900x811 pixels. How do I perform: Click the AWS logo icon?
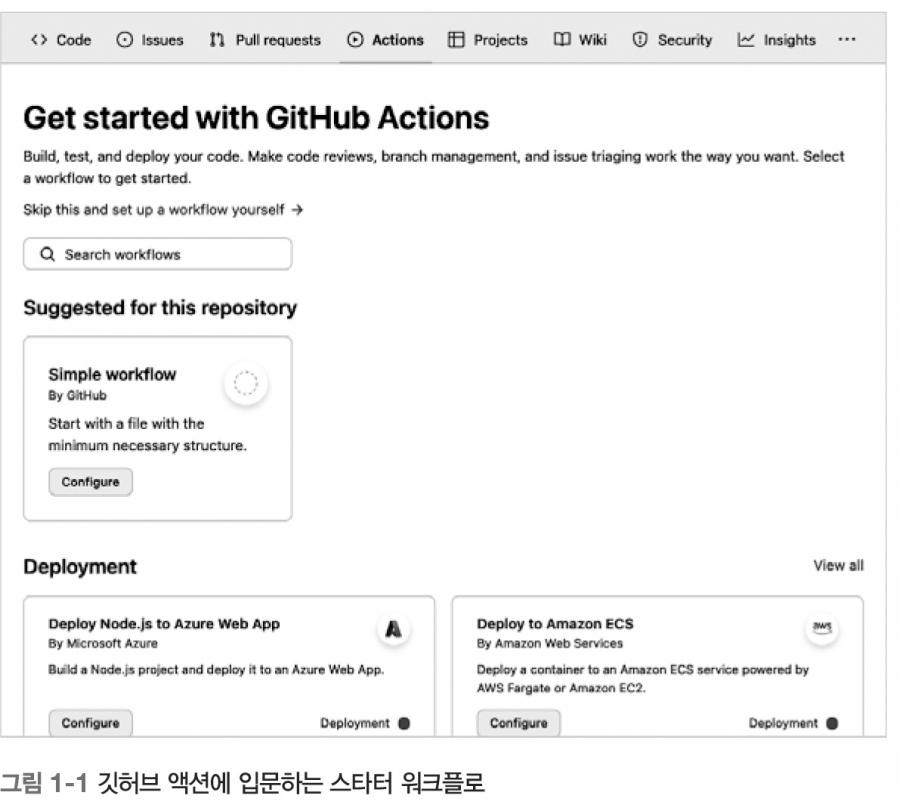[x=822, y=630]
